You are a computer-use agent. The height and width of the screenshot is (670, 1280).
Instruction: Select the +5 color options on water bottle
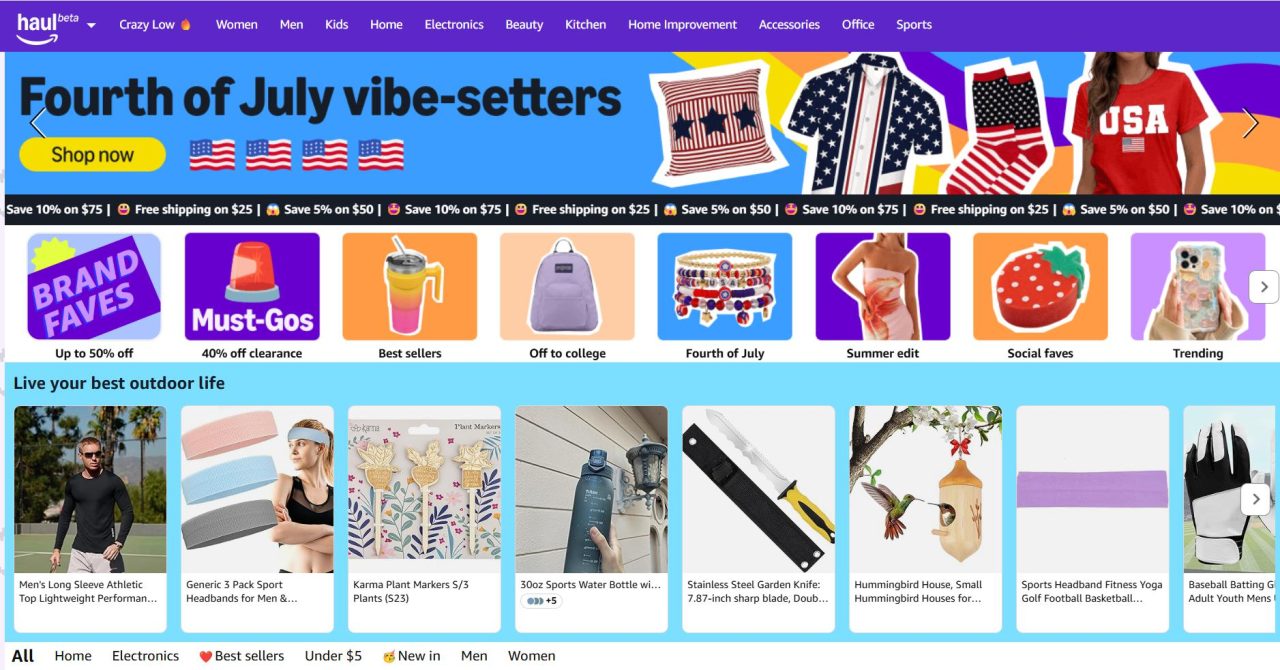click(x=541, y=601)
